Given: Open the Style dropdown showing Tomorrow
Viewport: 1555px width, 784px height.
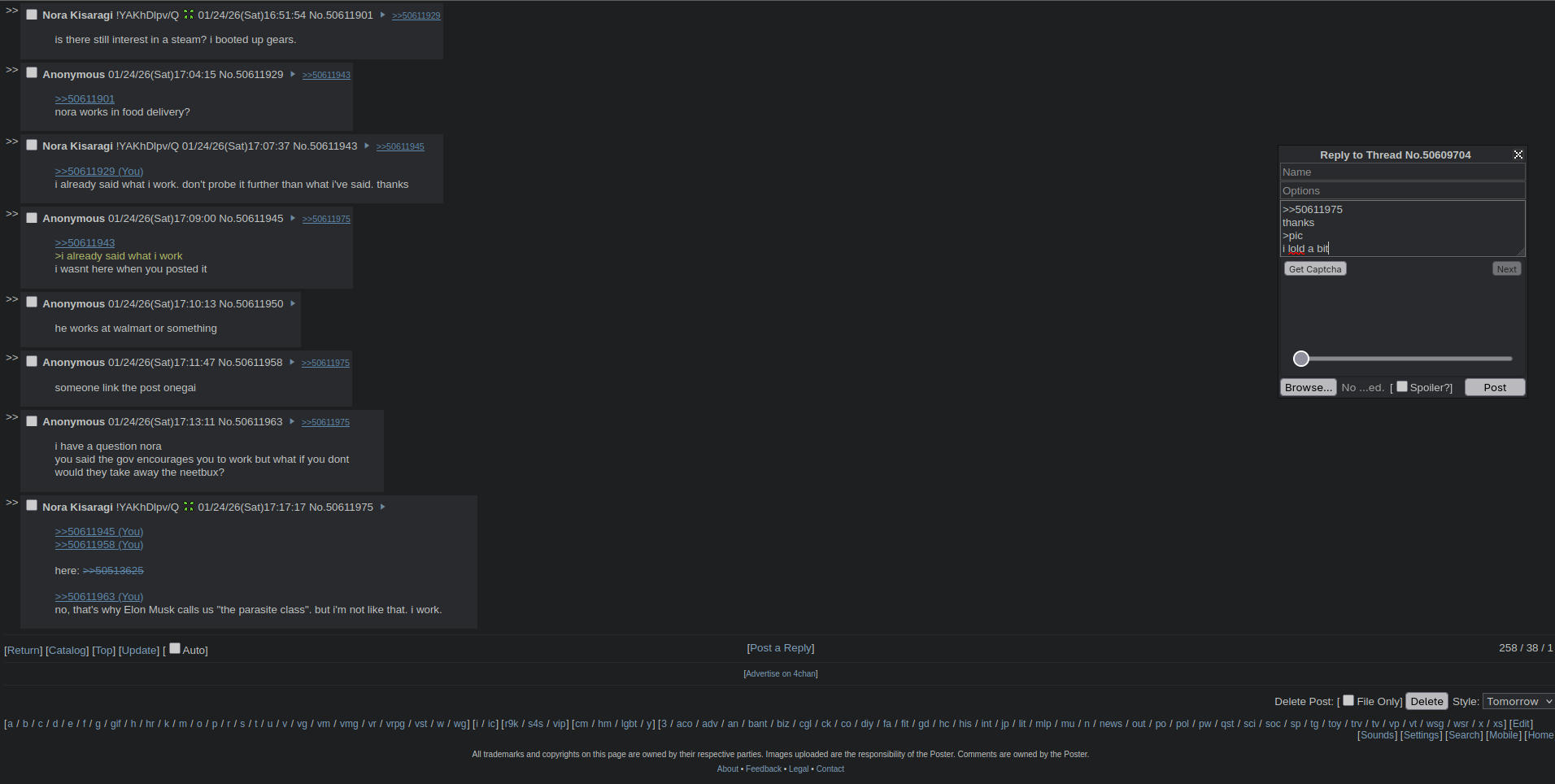Looking at the screenshot, I should tap(1518, 701).
